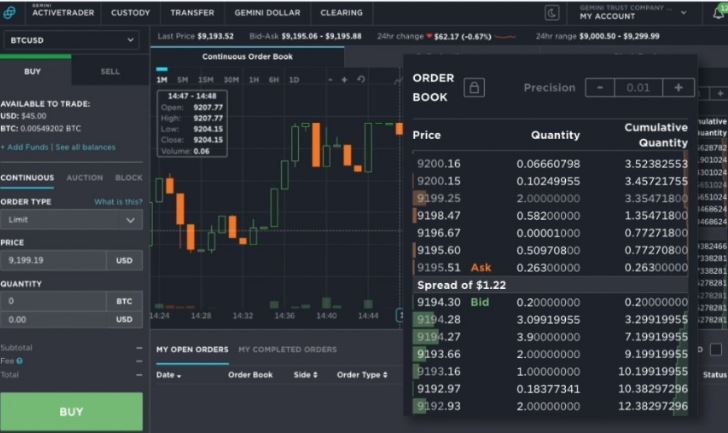Sort by Order Type column
The image size is (728, 433).
coord(362,375)
